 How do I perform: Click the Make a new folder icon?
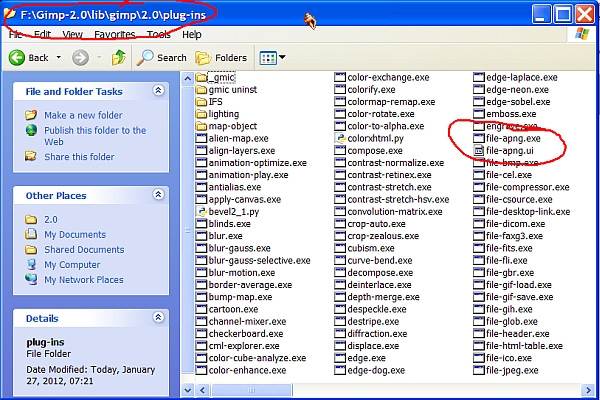pos(31,115)
